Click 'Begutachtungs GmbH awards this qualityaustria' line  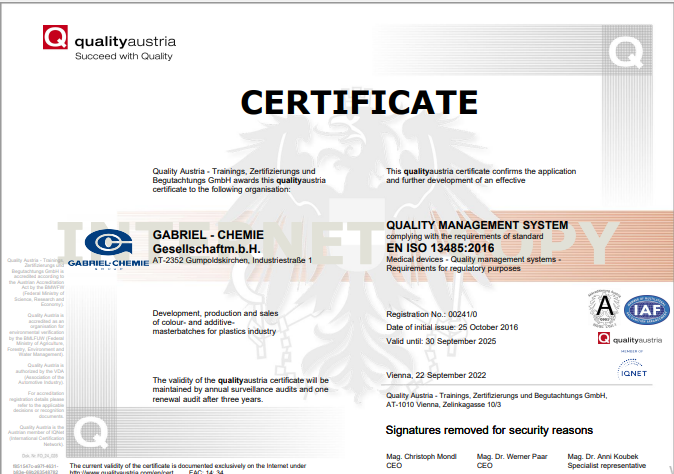coord(239,180)
